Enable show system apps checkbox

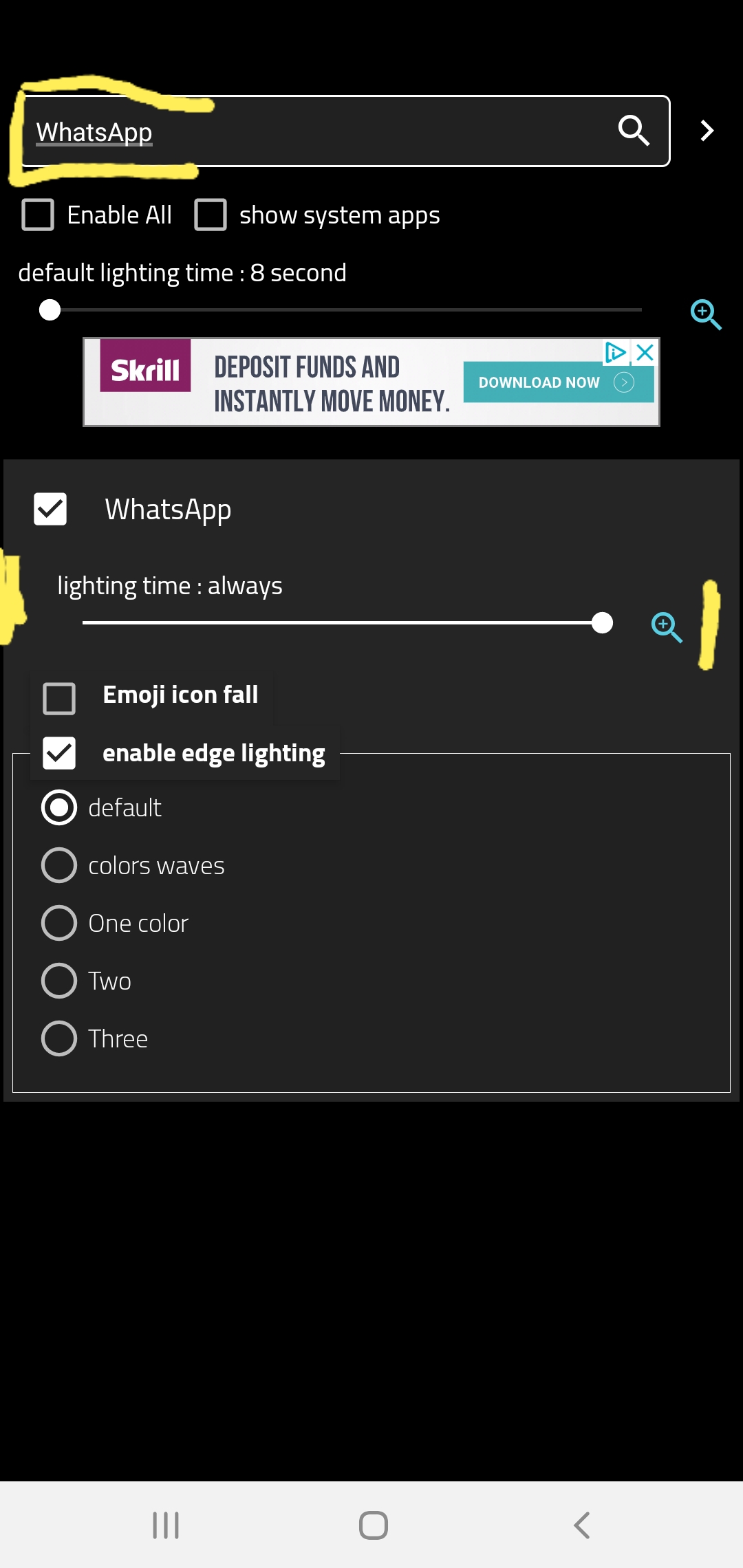pyautogui.click(x=211, y=215)
